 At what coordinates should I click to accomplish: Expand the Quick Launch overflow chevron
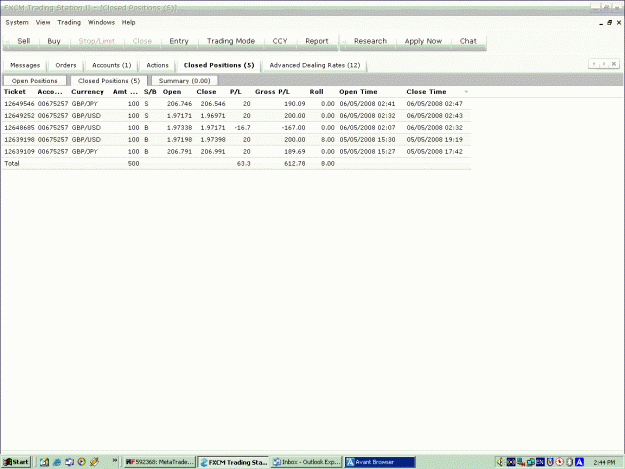[x=115, y=461]
